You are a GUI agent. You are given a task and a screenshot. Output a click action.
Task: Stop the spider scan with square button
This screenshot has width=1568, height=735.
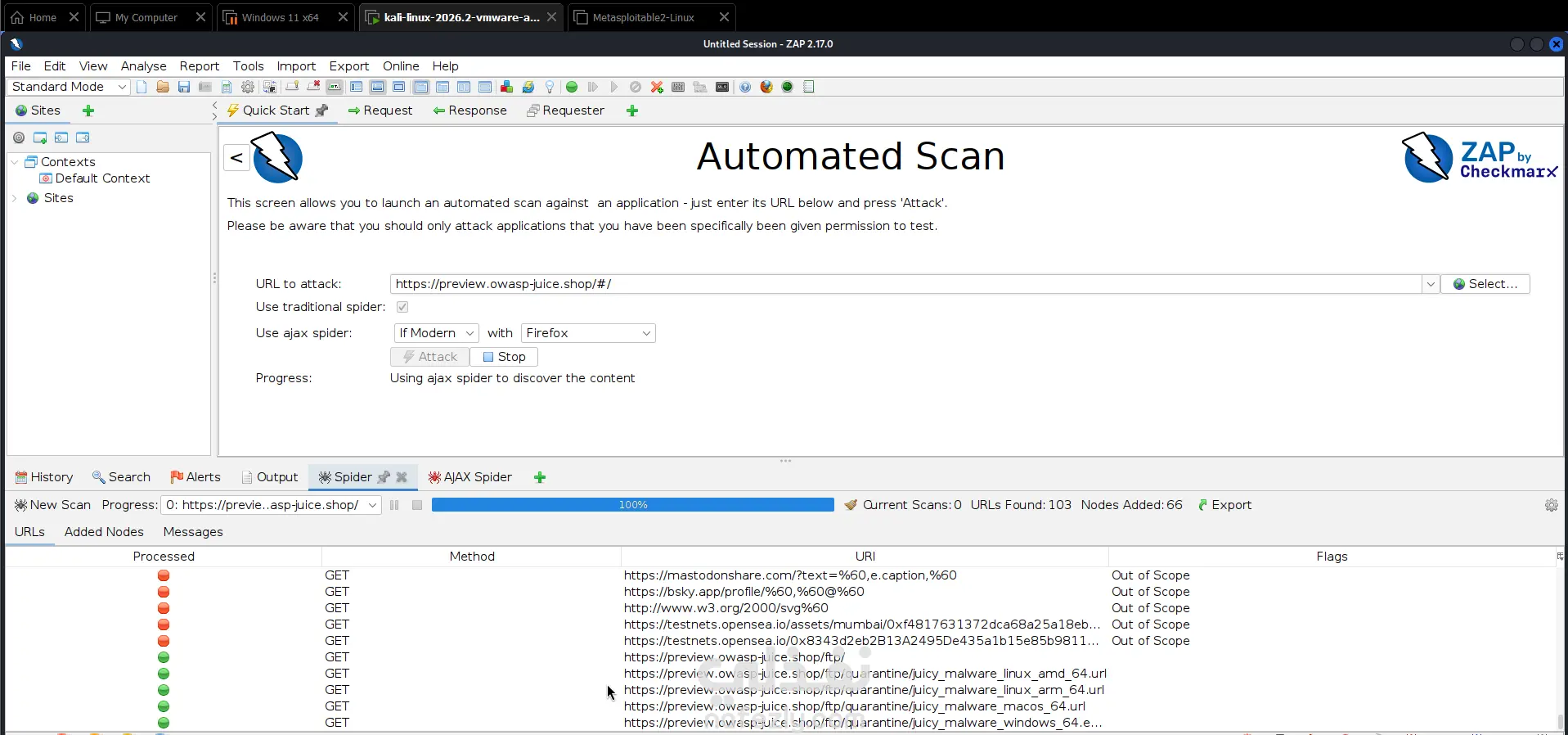click(x=417, y=505)
